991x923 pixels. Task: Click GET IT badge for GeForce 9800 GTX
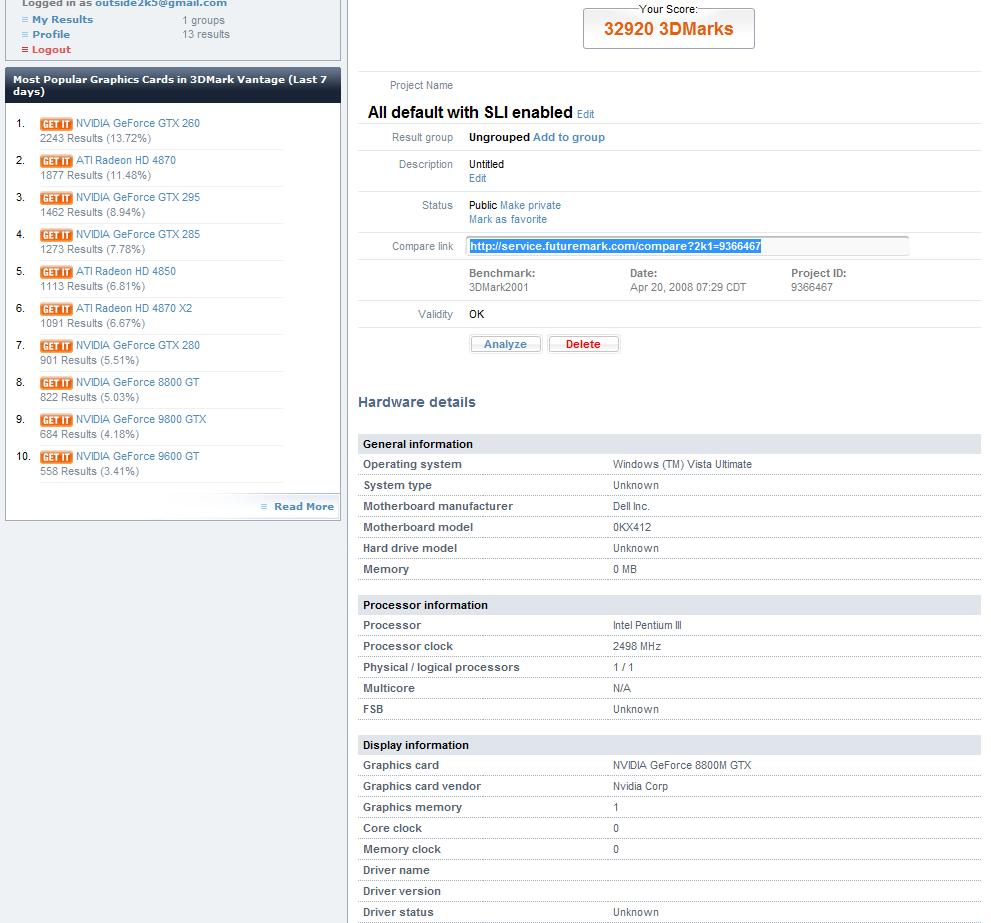point(56,420)
